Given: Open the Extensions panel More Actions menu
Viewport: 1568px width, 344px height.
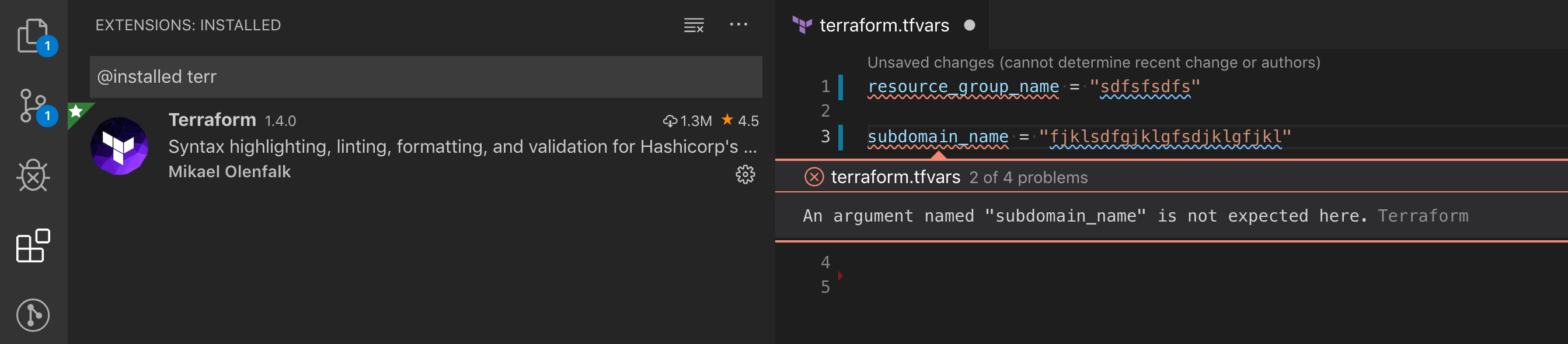Looking at the screenshot, I should click(739, 24).
